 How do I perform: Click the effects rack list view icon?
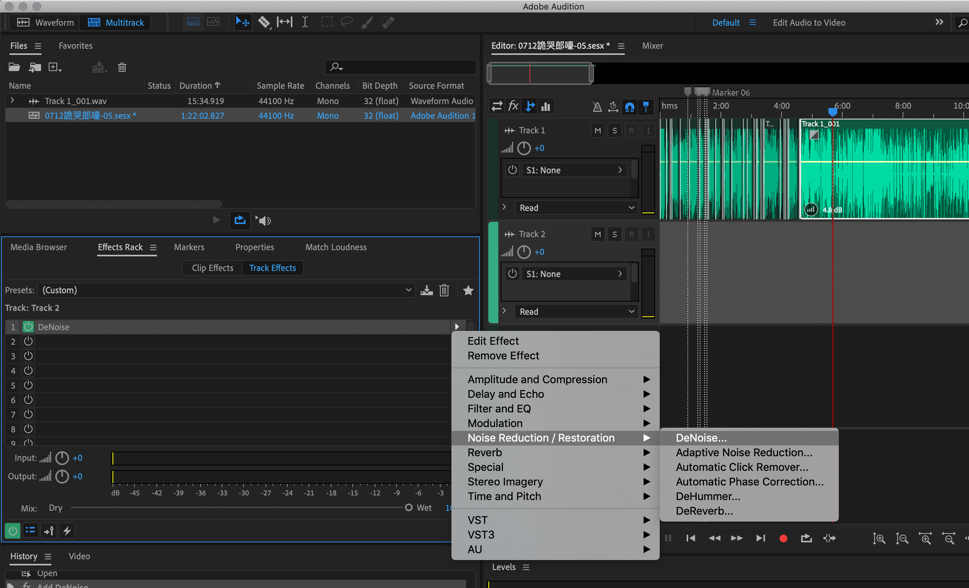click(x=30, y=530)
